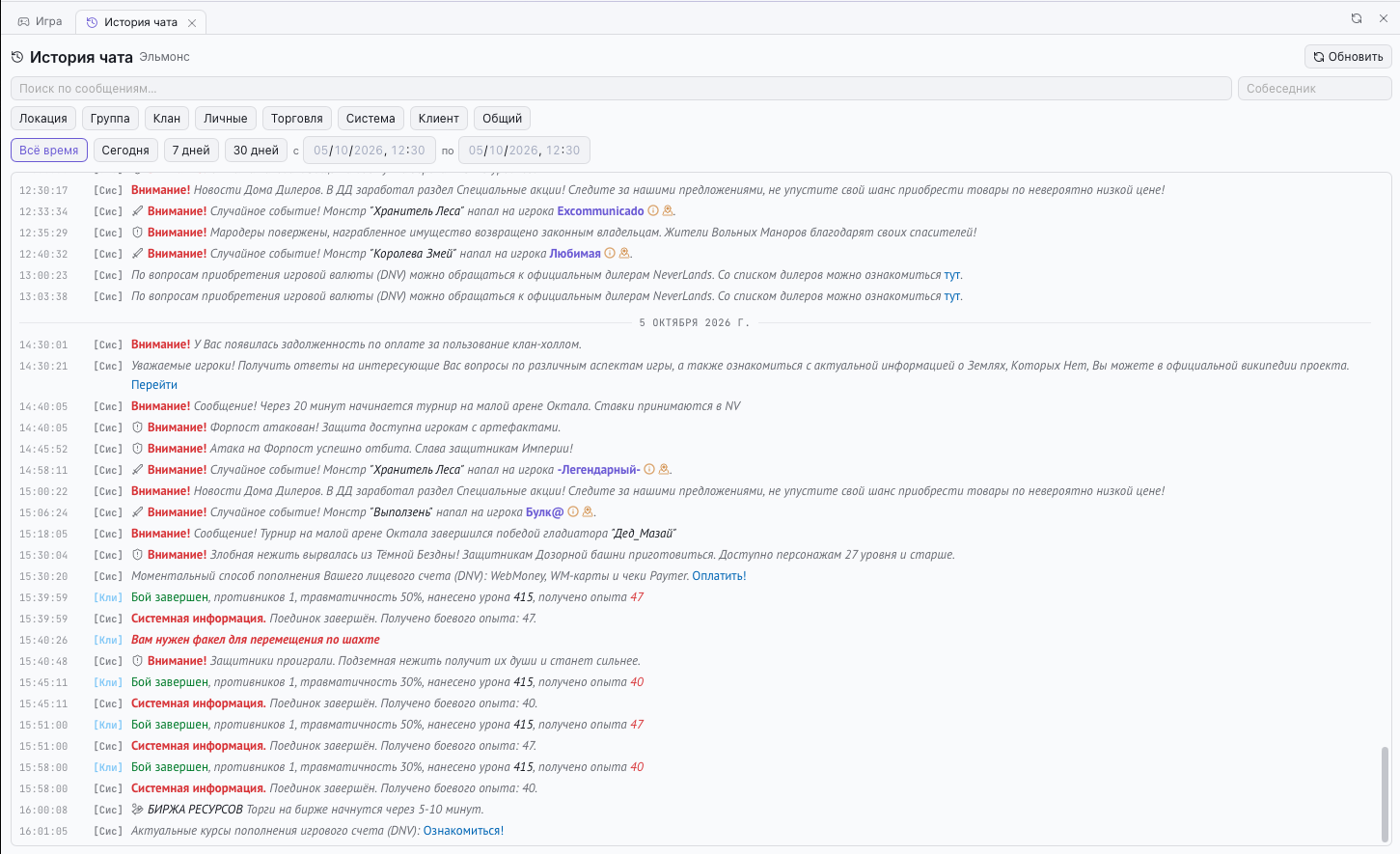Screen dimensions: 1400x854
Task: Click the message search field
Action: tap(621, 89)
